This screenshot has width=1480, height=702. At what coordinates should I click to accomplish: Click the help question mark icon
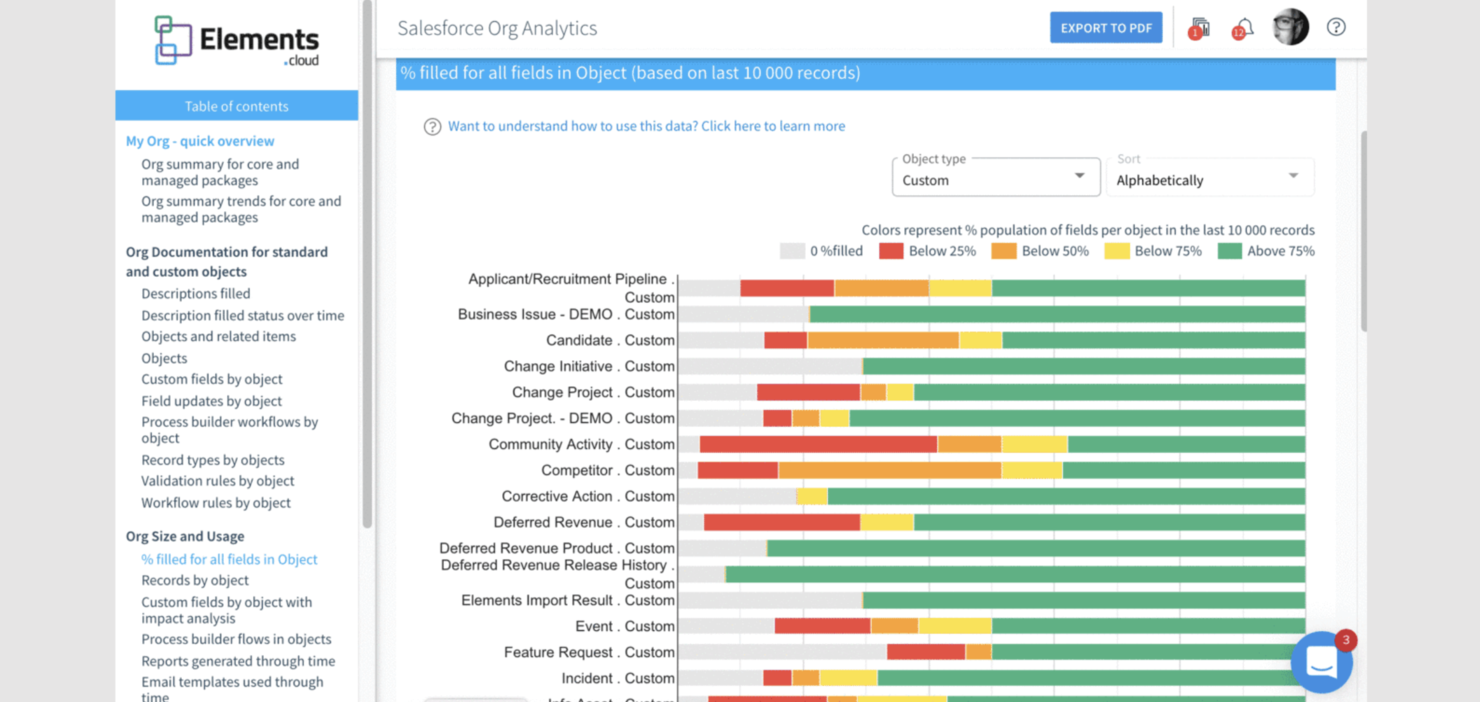[1336, 27]
